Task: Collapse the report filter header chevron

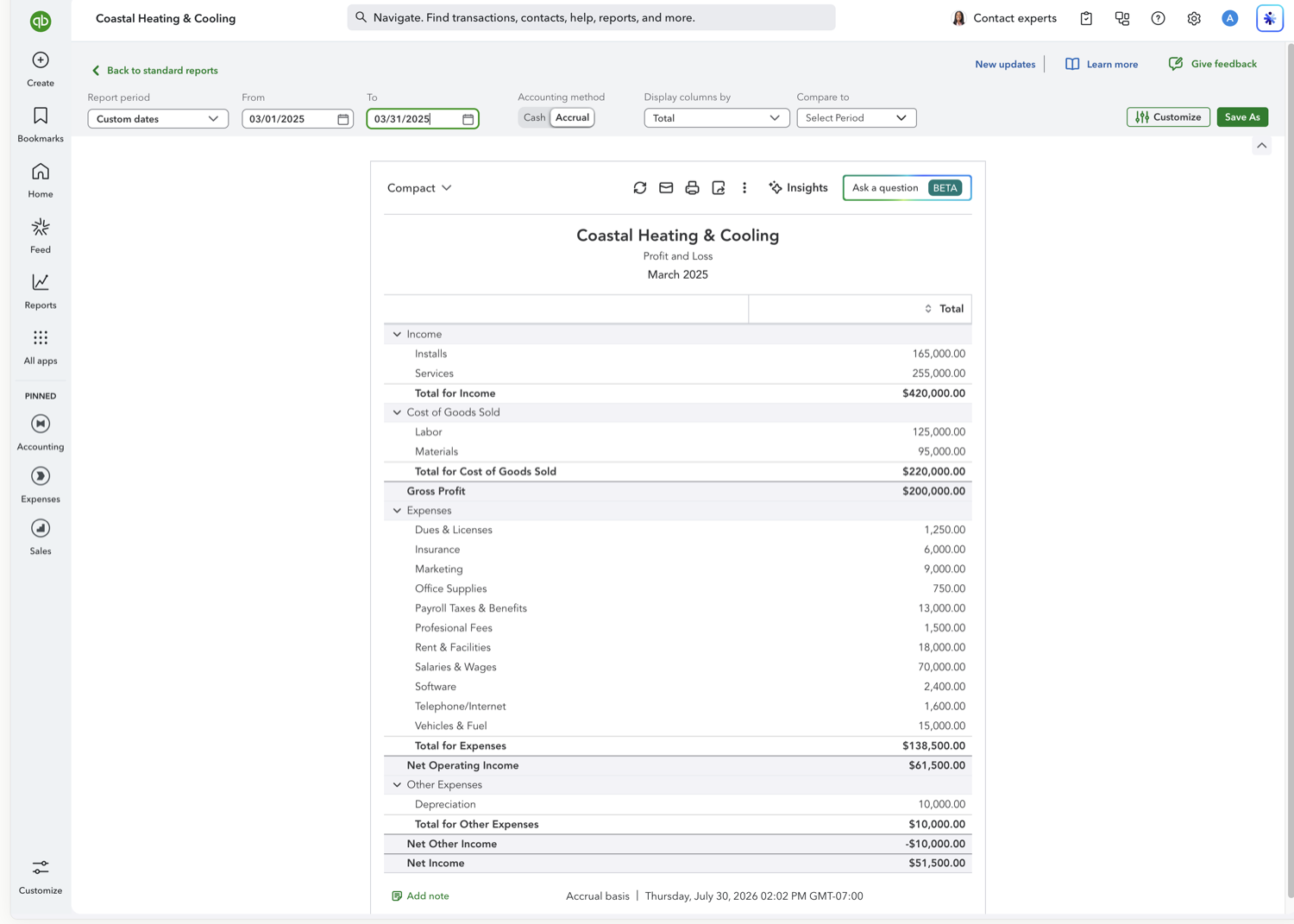Action: pos(1262,146)
